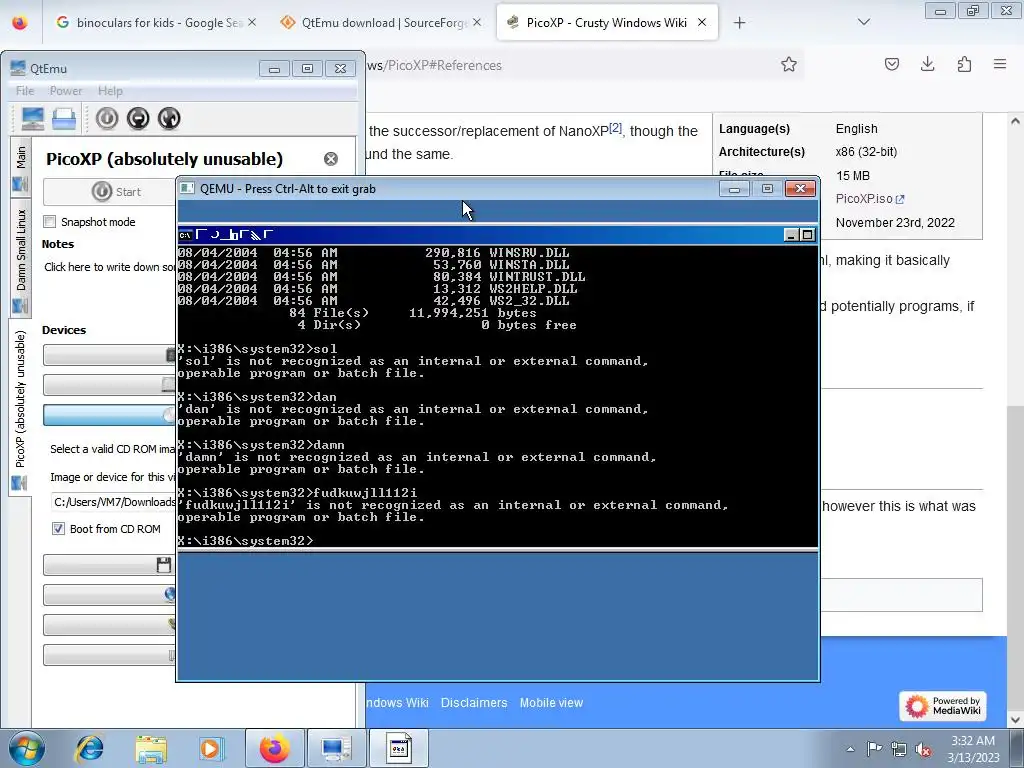
Task: Click the muted volume tray icon
Action: point(923,749)
